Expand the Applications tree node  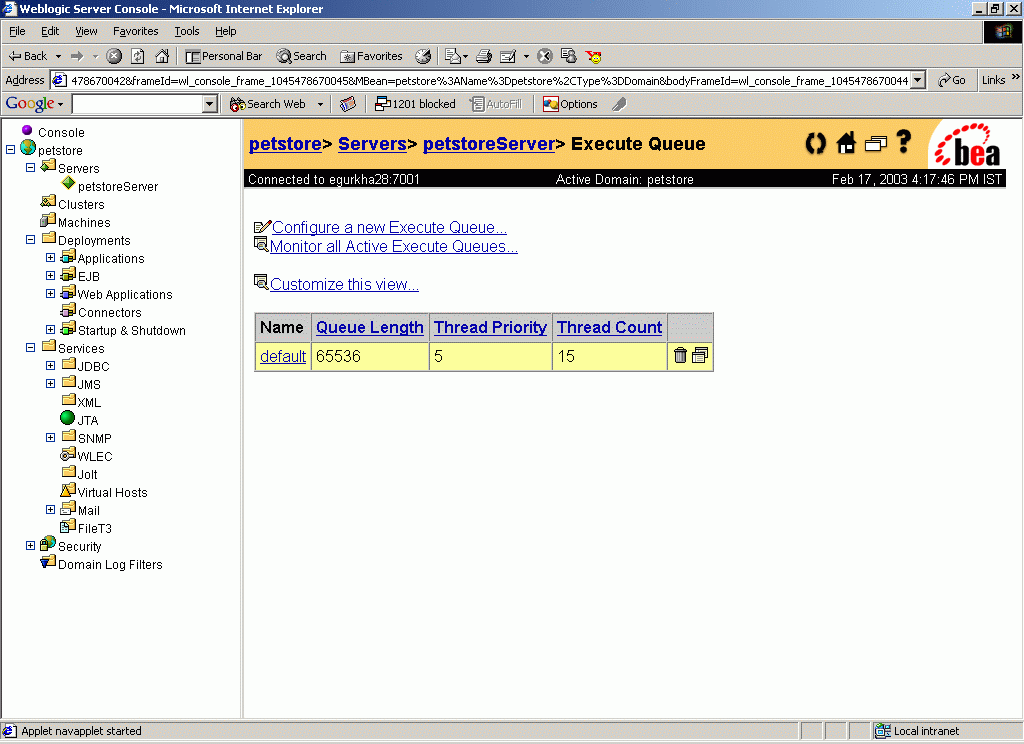pyautogui.click(x=50, y=257)
